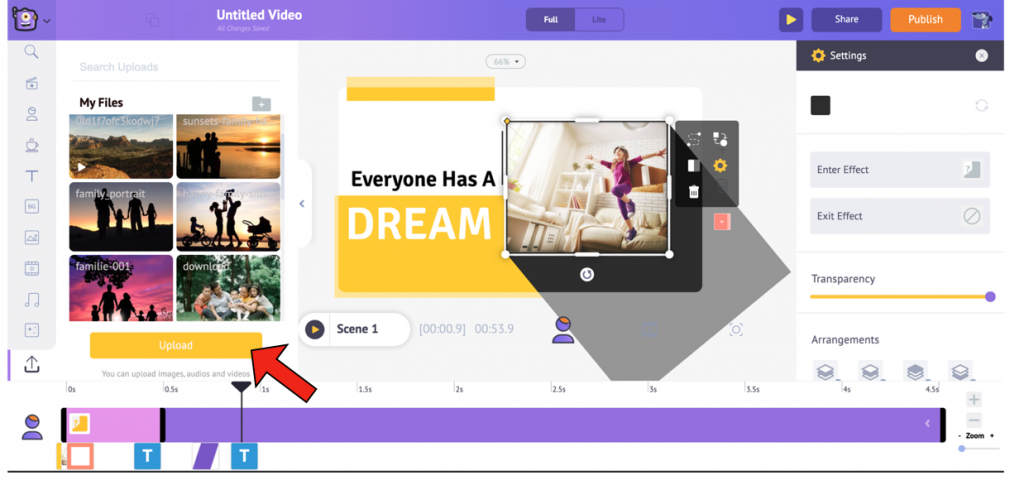The width and height of the screenshot is (1024, 490).
Task: Create new folder in My Files
Action: [261, 103]
